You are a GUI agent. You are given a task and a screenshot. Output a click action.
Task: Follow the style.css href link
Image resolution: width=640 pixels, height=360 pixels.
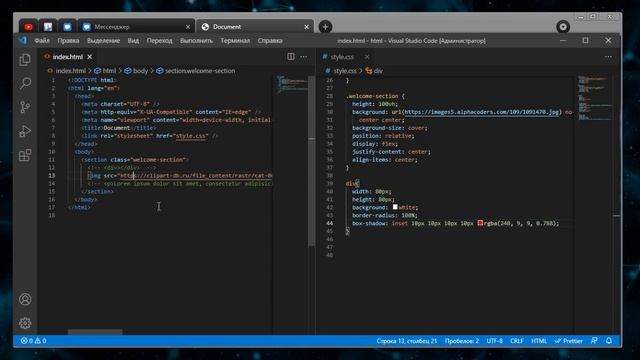(190, 136)
